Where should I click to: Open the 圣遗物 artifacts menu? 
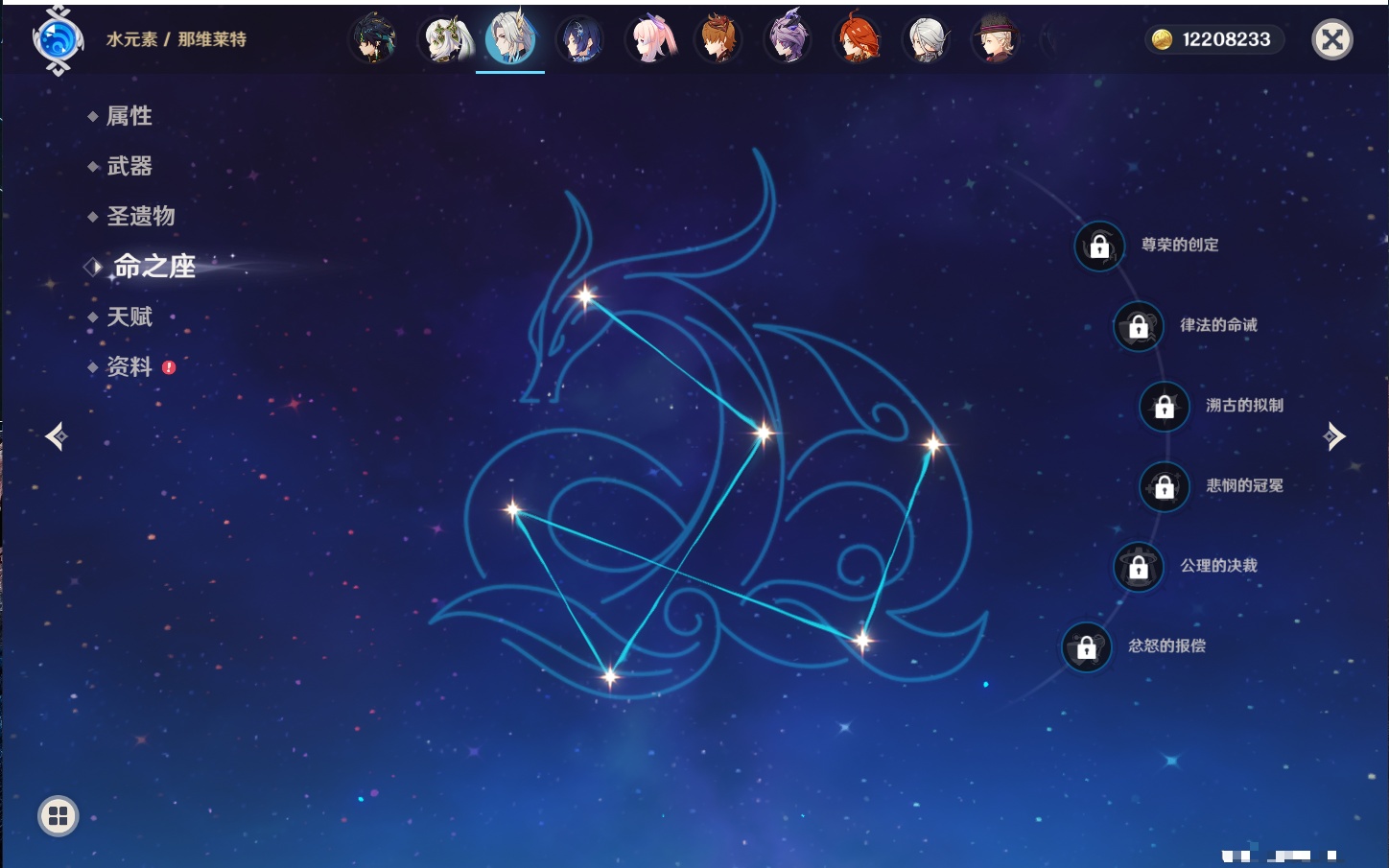click(x=141, y=216)
